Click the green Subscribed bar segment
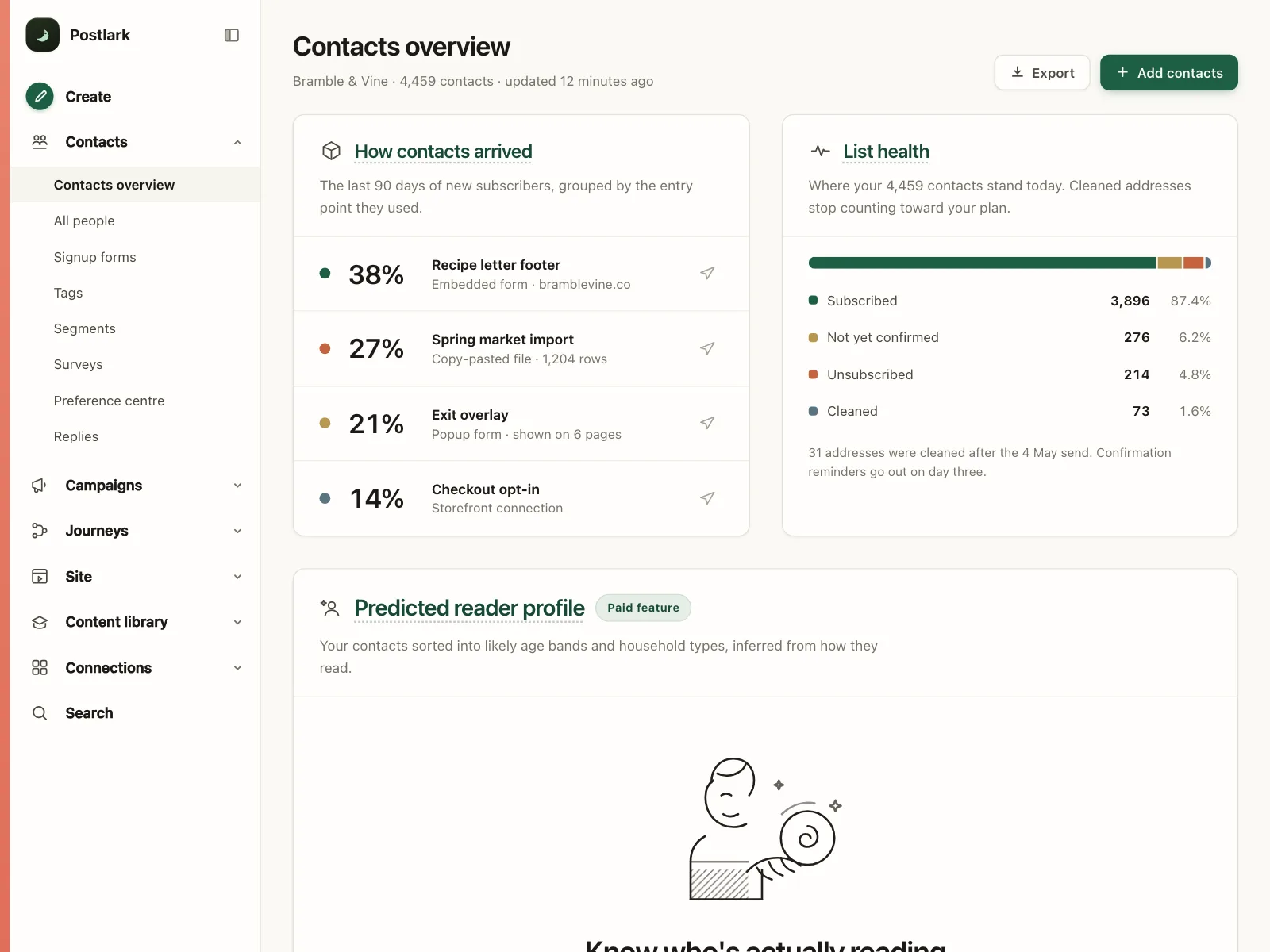Image resolution: width=1270 pixels, height=952 pixels. click(x=982, y=263)
